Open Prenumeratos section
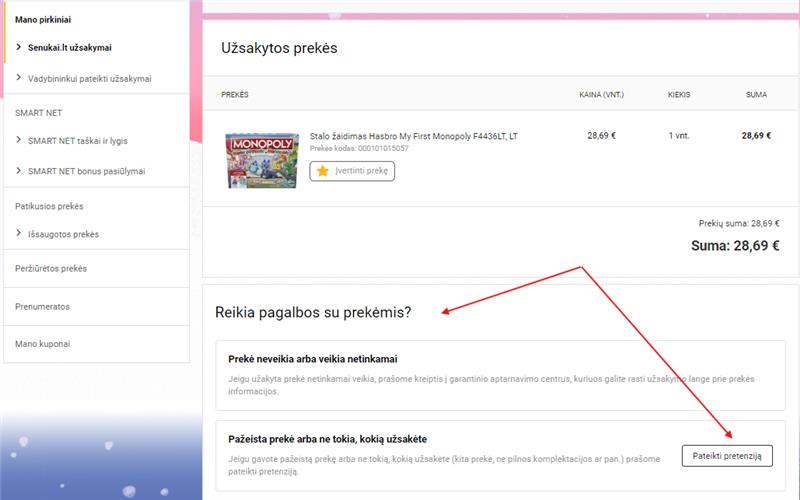The height and width of the screenshot is (500, 800). pyautogui.click(x=42, y=307)
